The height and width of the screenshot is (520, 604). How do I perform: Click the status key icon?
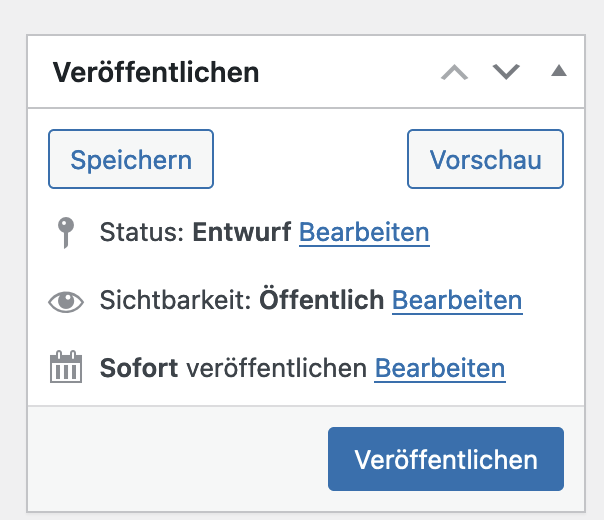(x=65, y=233)
